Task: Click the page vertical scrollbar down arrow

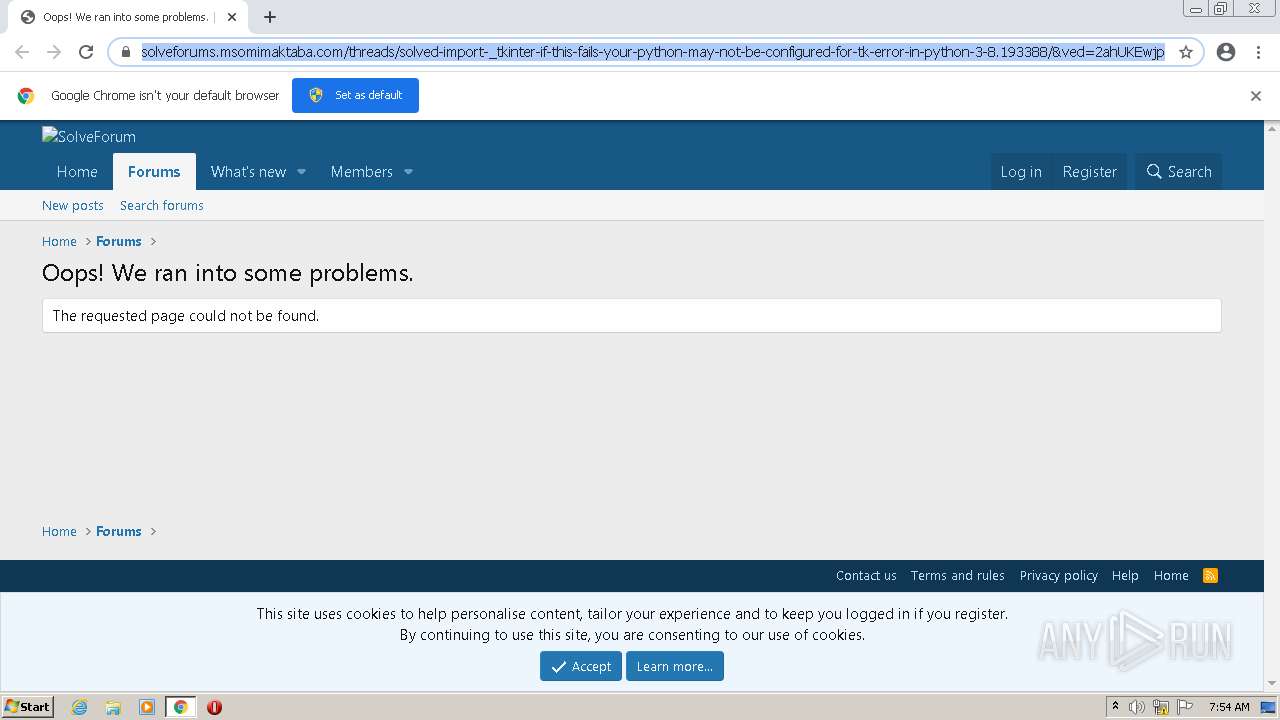Action: (1272, 683)
